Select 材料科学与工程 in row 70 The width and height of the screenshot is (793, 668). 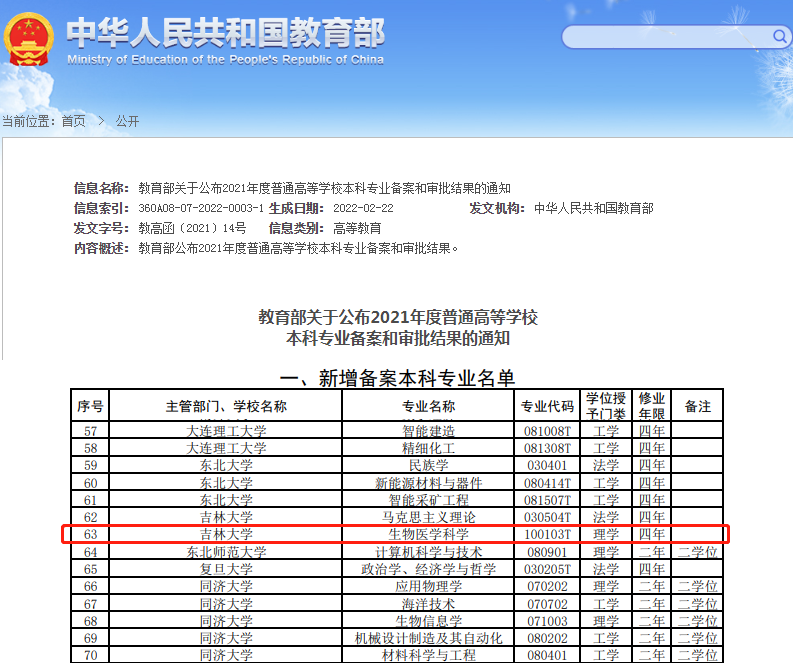(x=428, y=655)
